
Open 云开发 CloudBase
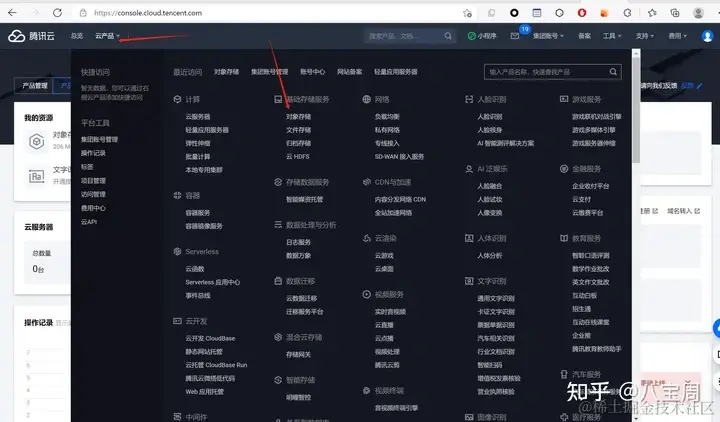tap(210, 338)
